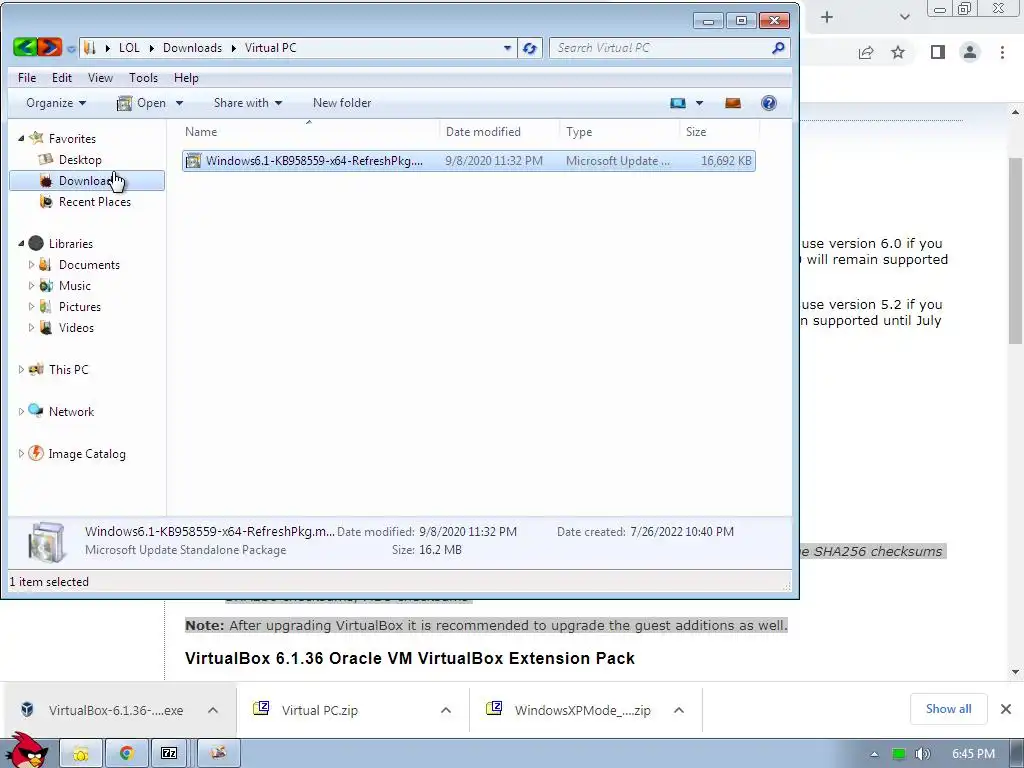Refresh the Virtual PC folder view

click(x=530, y=48)
